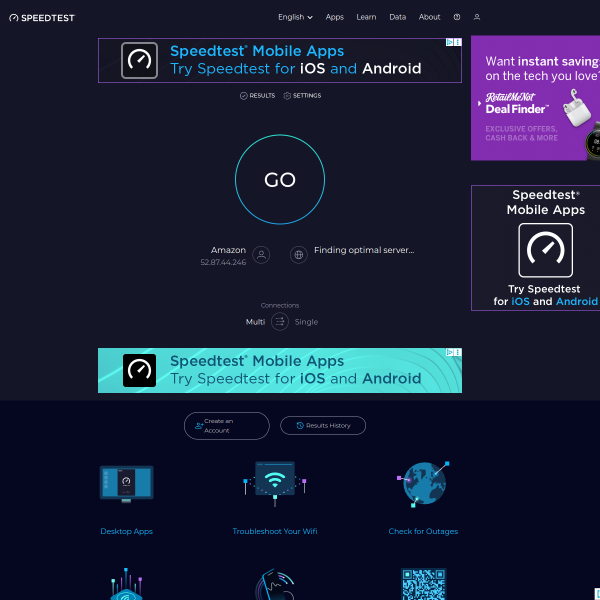Click the phone chart illustration at bottom
The height and width of the screenshot is (600, 600).
tap(275, 584)
